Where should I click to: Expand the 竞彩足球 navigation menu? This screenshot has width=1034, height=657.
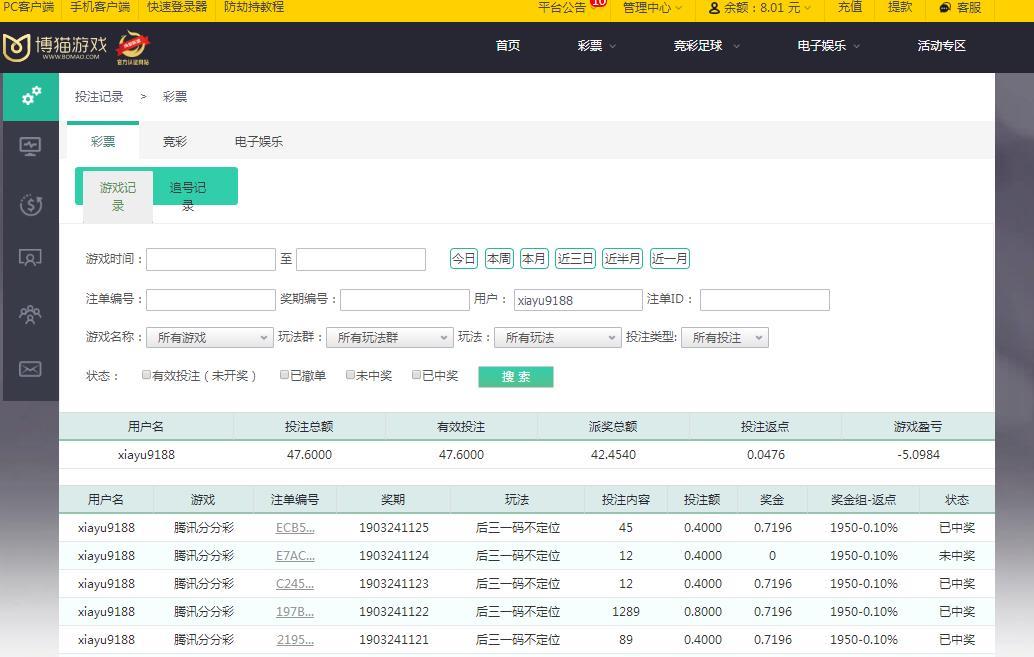(706, 46)
